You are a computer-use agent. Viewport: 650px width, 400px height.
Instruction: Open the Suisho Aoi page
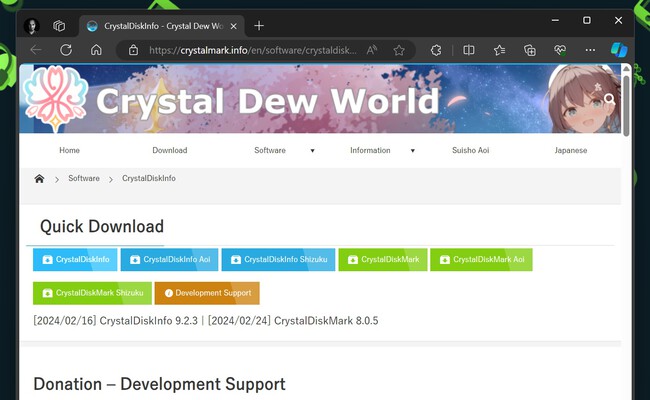coord(471,150)
